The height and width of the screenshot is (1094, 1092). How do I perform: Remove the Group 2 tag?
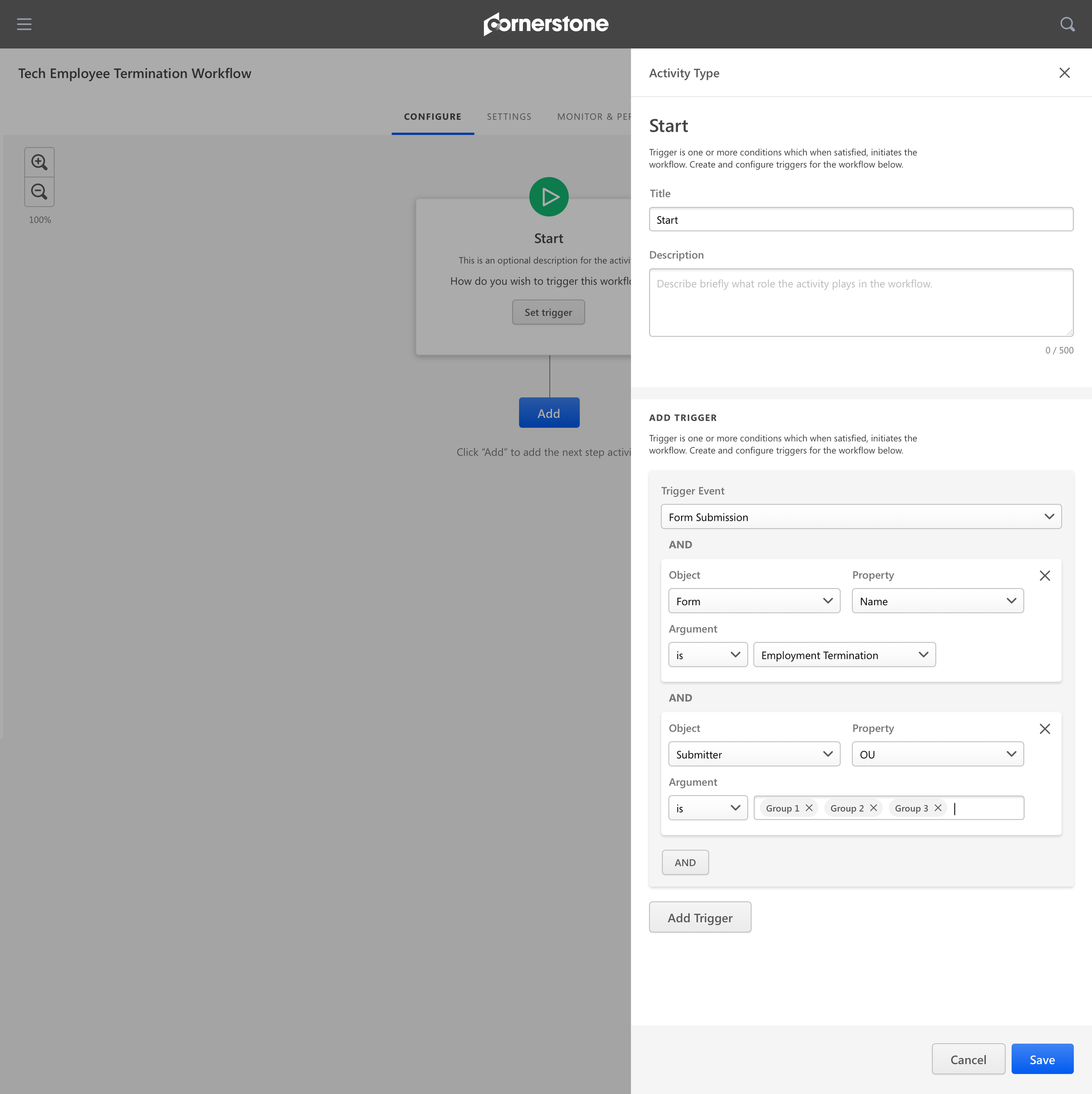coord(873,808)
